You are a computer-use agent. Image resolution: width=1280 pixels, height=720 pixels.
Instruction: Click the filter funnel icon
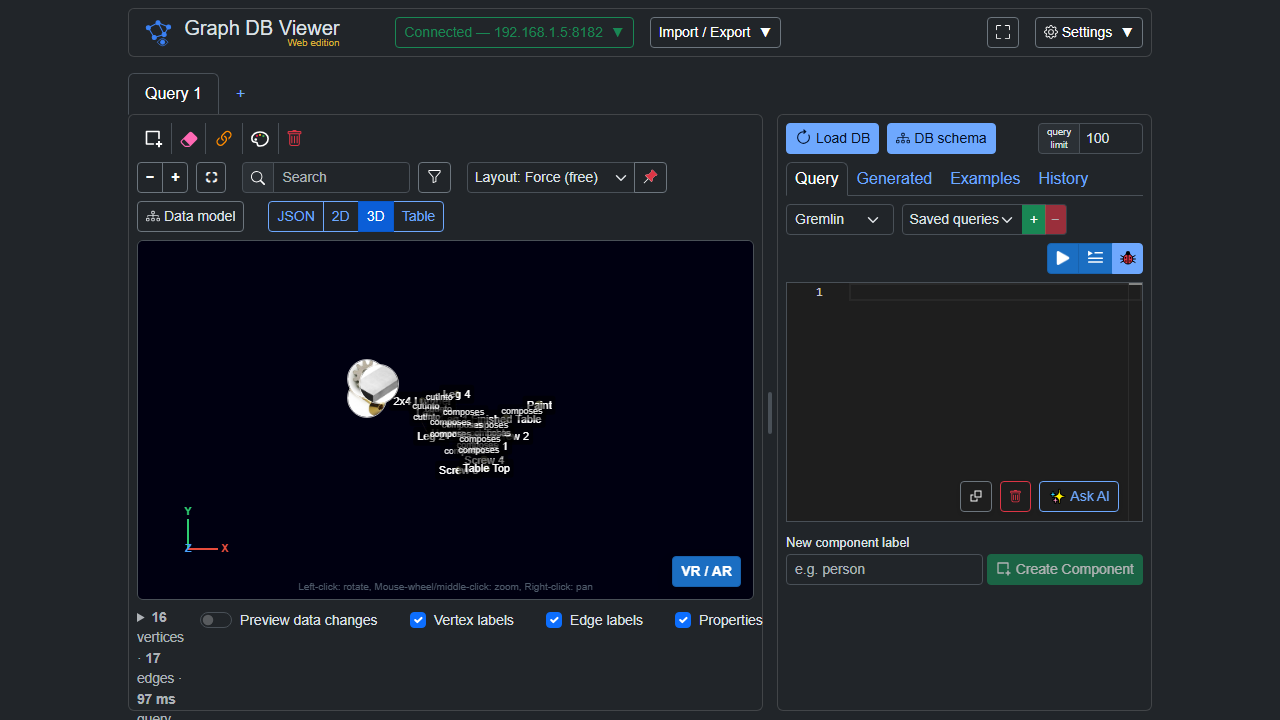pyautogui.click(x=434, y=177)
